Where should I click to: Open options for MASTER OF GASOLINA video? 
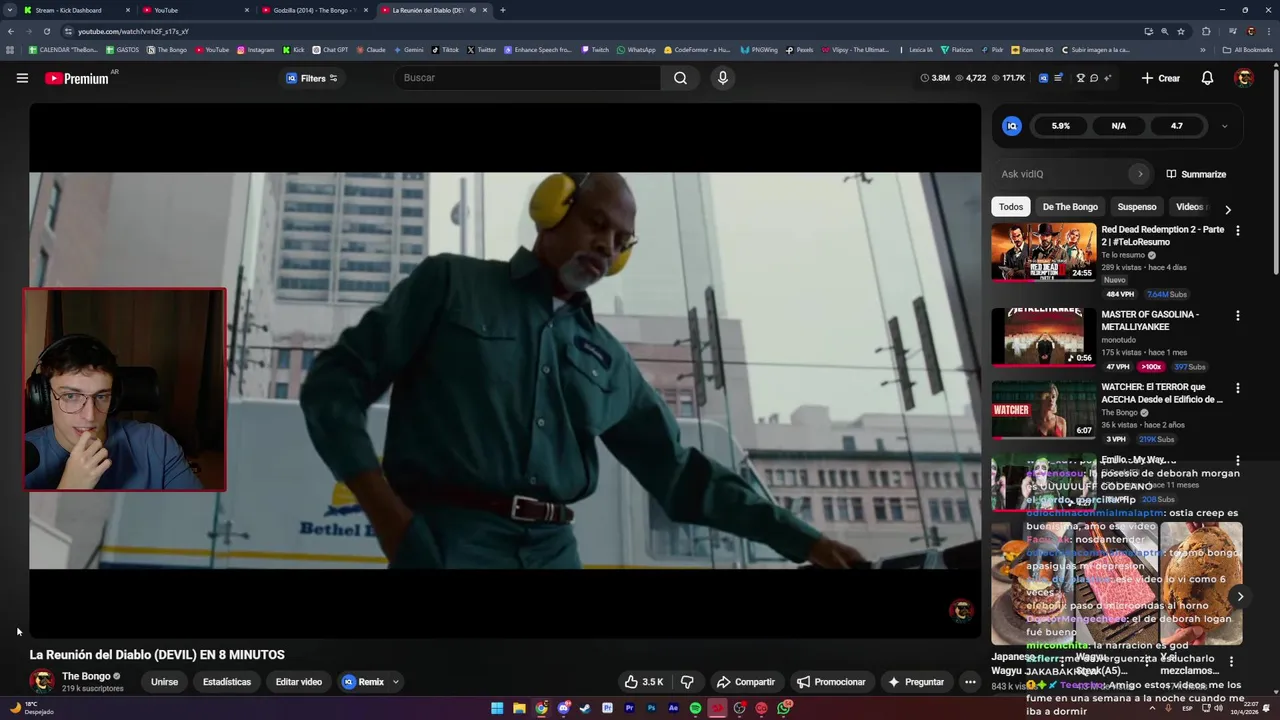click(x=1238, y=316)
